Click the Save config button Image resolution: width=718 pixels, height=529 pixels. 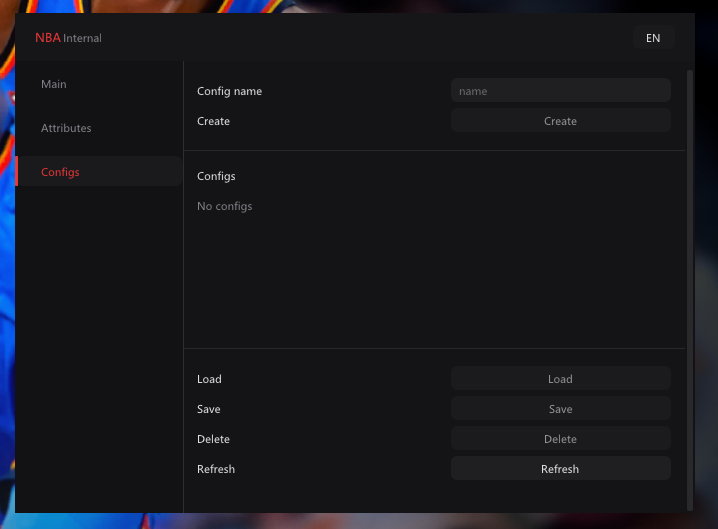[x=560, y=409]
